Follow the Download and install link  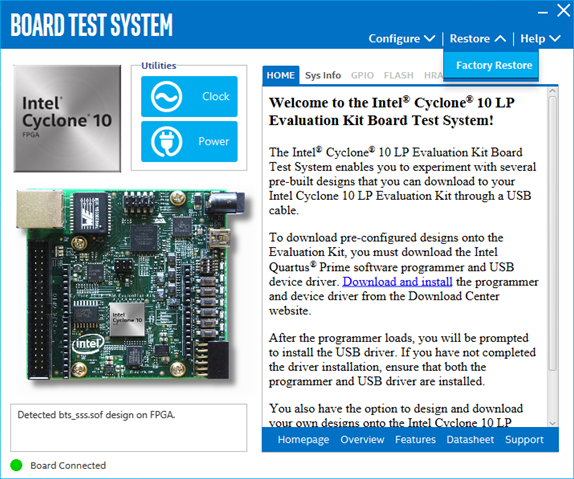click(397, 282)
